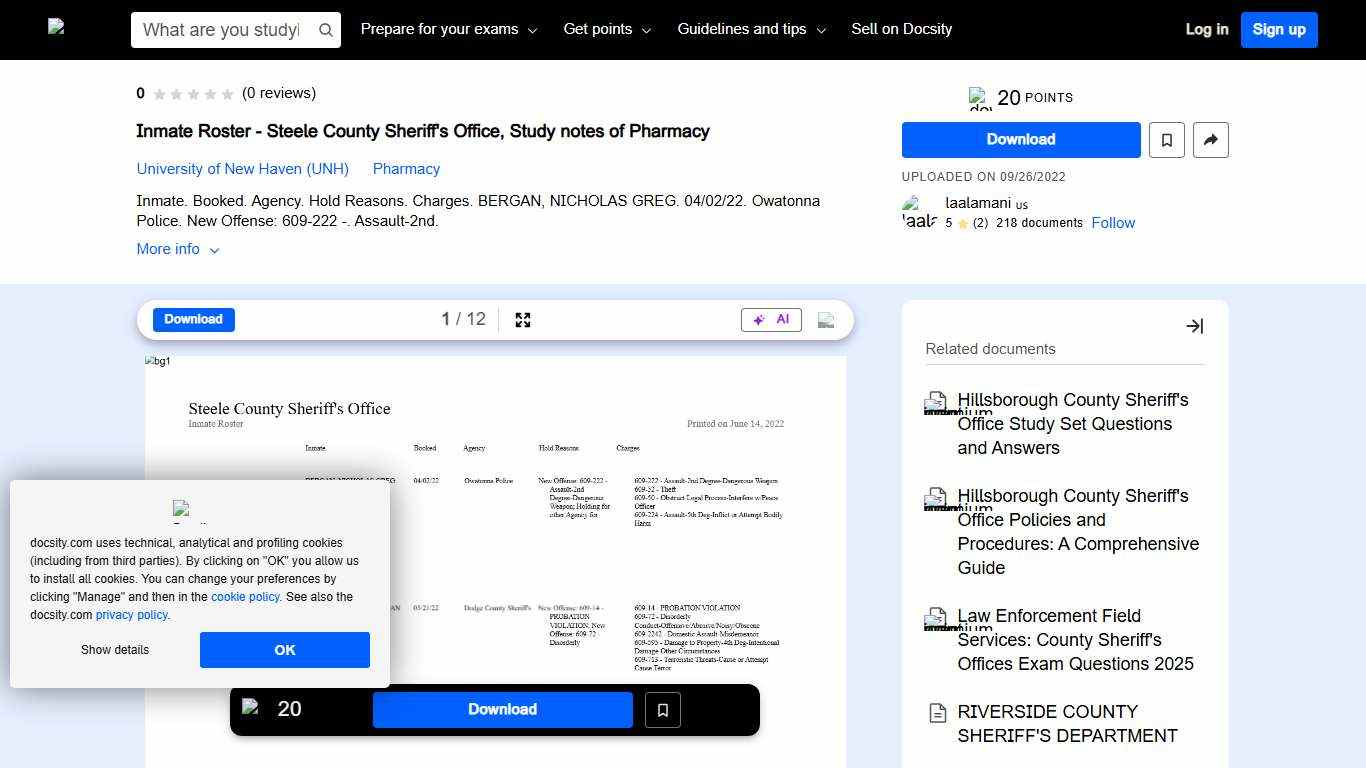Save document via bookmark icon in bottom bar
Viewport: 1366px width, 768px height.
(x=662, y=709)
